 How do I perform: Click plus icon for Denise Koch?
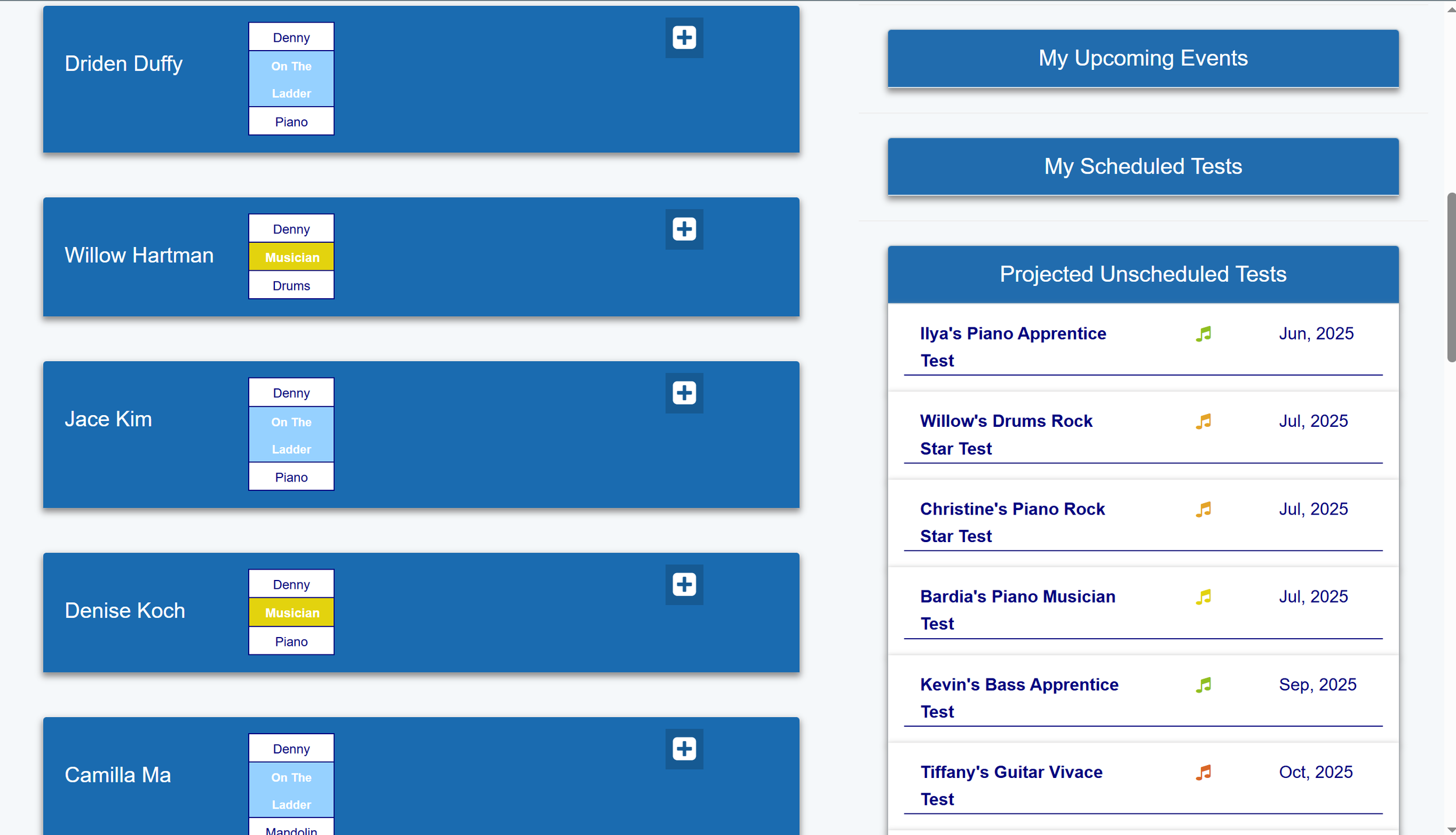coord(684,584)
